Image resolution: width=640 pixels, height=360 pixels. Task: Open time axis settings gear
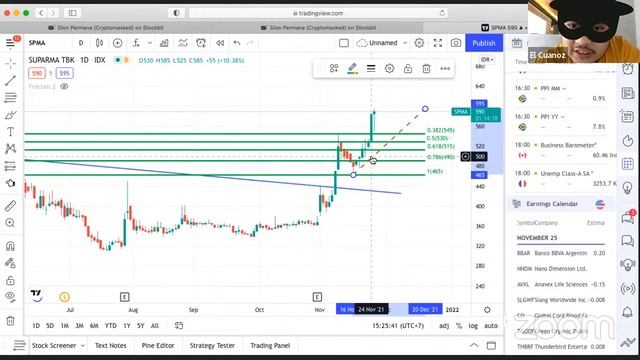pyautogui.click(x=487, y=310)
